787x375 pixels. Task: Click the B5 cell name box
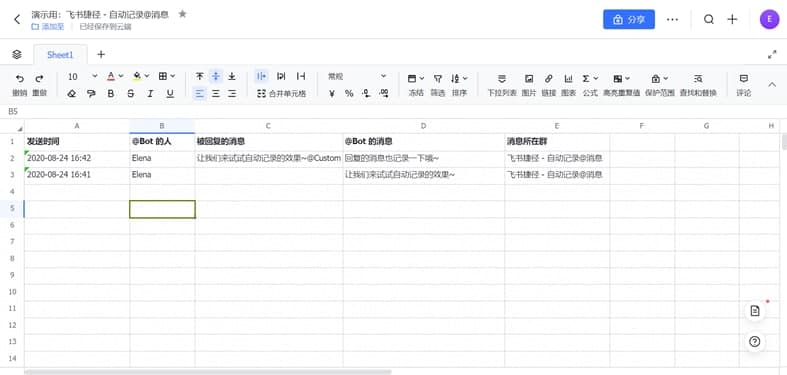tap(13, 111)
